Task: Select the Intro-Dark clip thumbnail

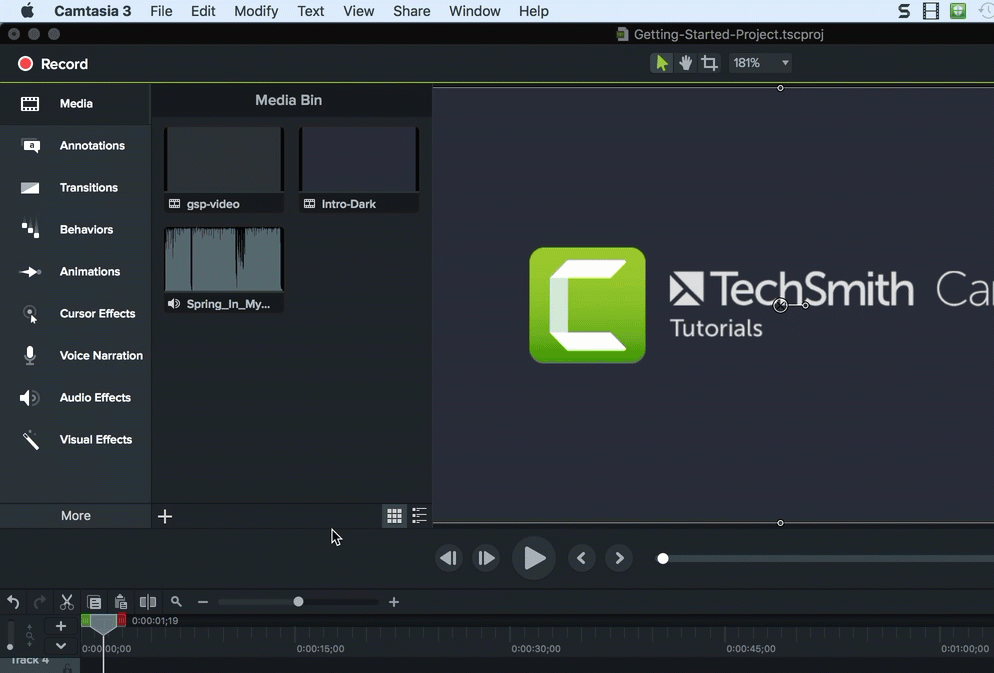Action: [359, 169]
